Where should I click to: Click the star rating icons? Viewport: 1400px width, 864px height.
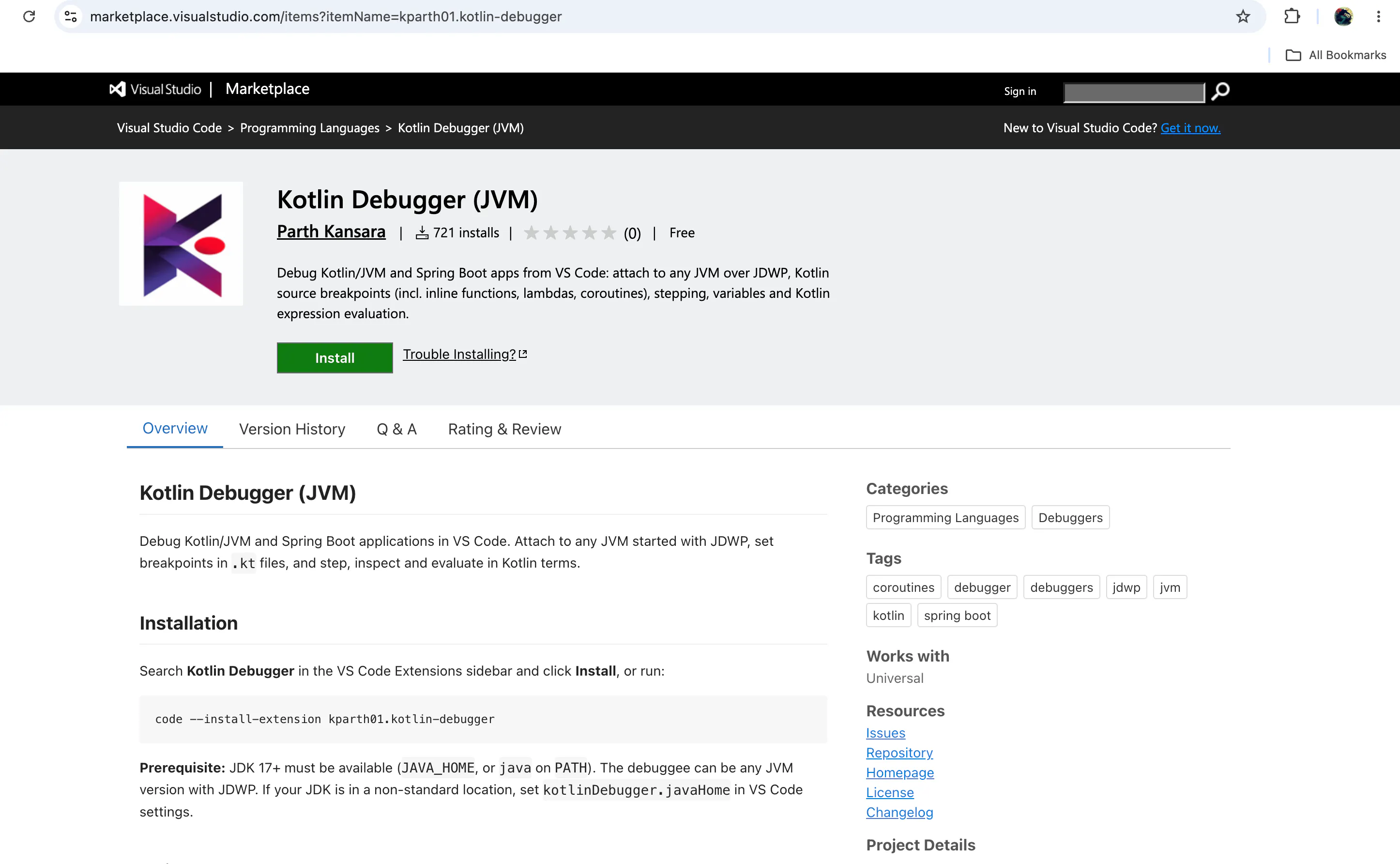coord(570,233)
